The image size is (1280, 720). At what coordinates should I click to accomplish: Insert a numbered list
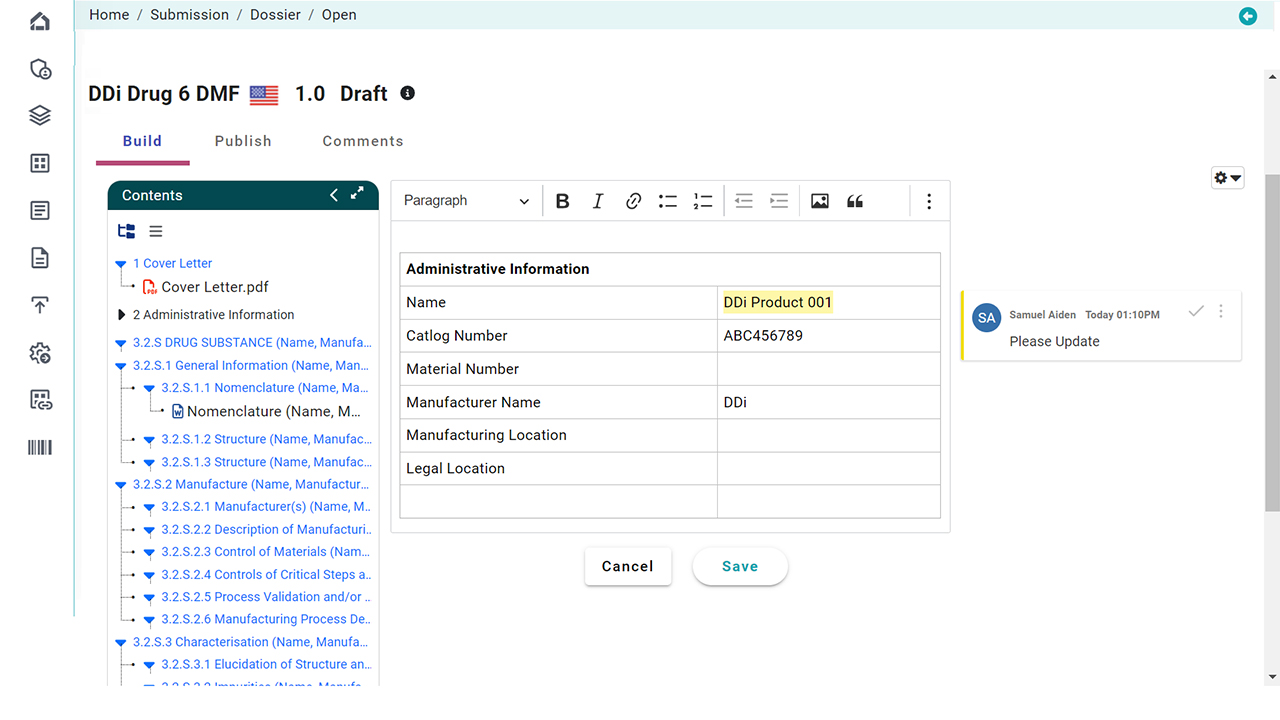[x=703, y=201]
